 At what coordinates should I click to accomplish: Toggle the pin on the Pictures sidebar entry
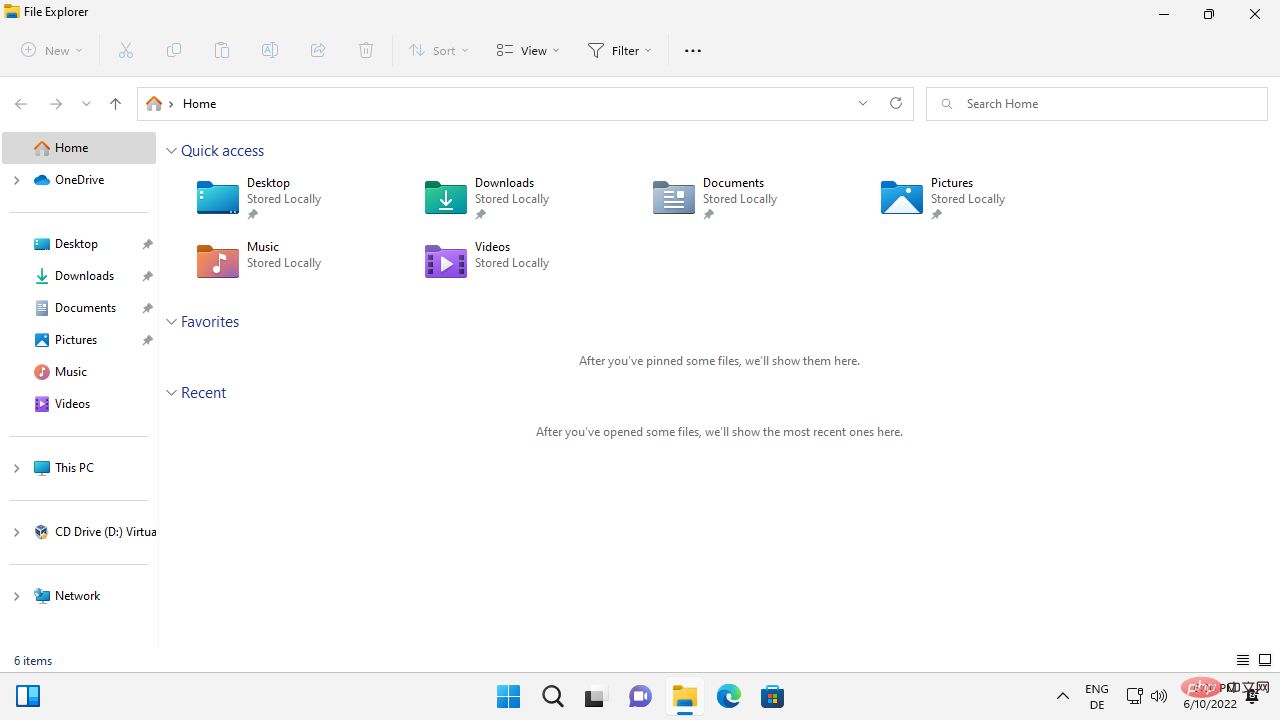click(147, 340)
